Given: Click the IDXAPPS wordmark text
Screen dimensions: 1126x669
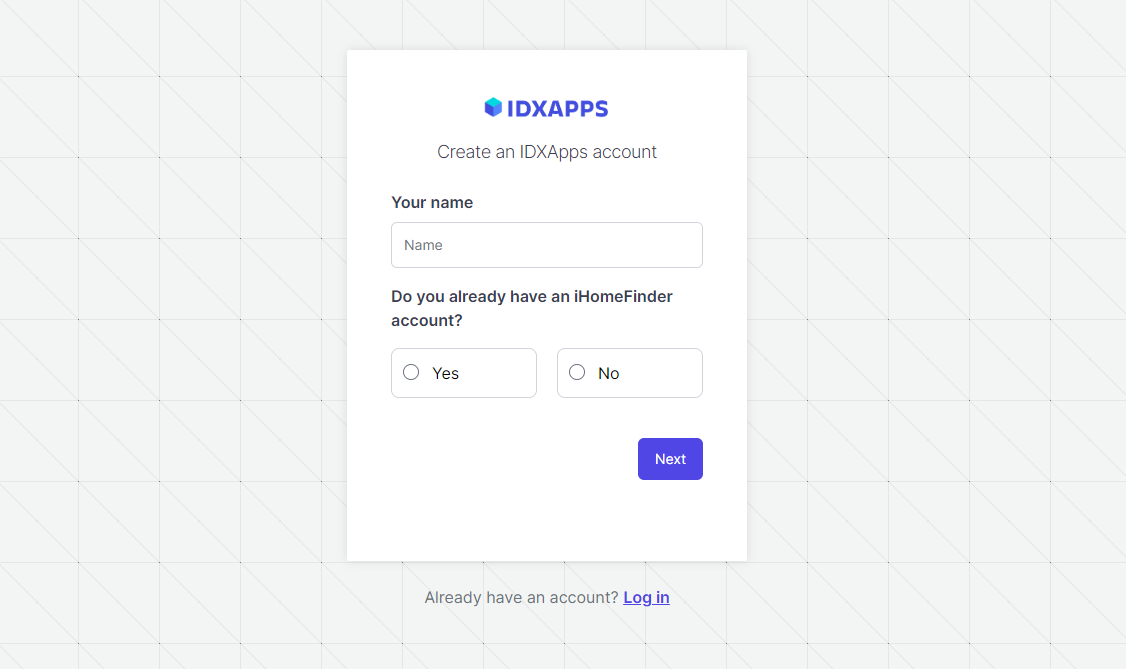Looking at the screenshot, I should pyautogui.click(x=557, y=107).
